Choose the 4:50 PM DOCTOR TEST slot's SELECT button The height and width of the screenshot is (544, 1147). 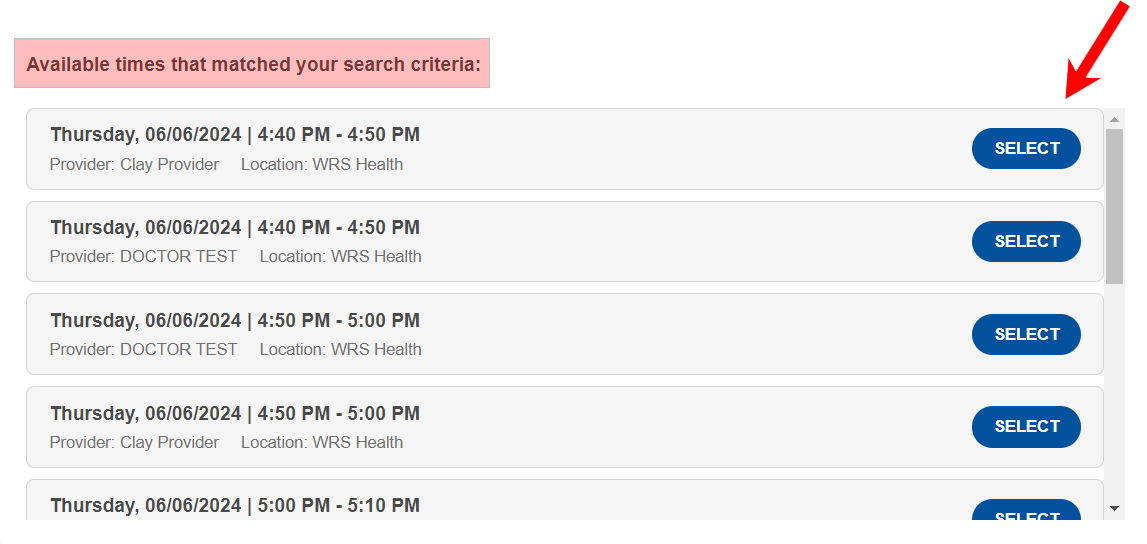1026,334
